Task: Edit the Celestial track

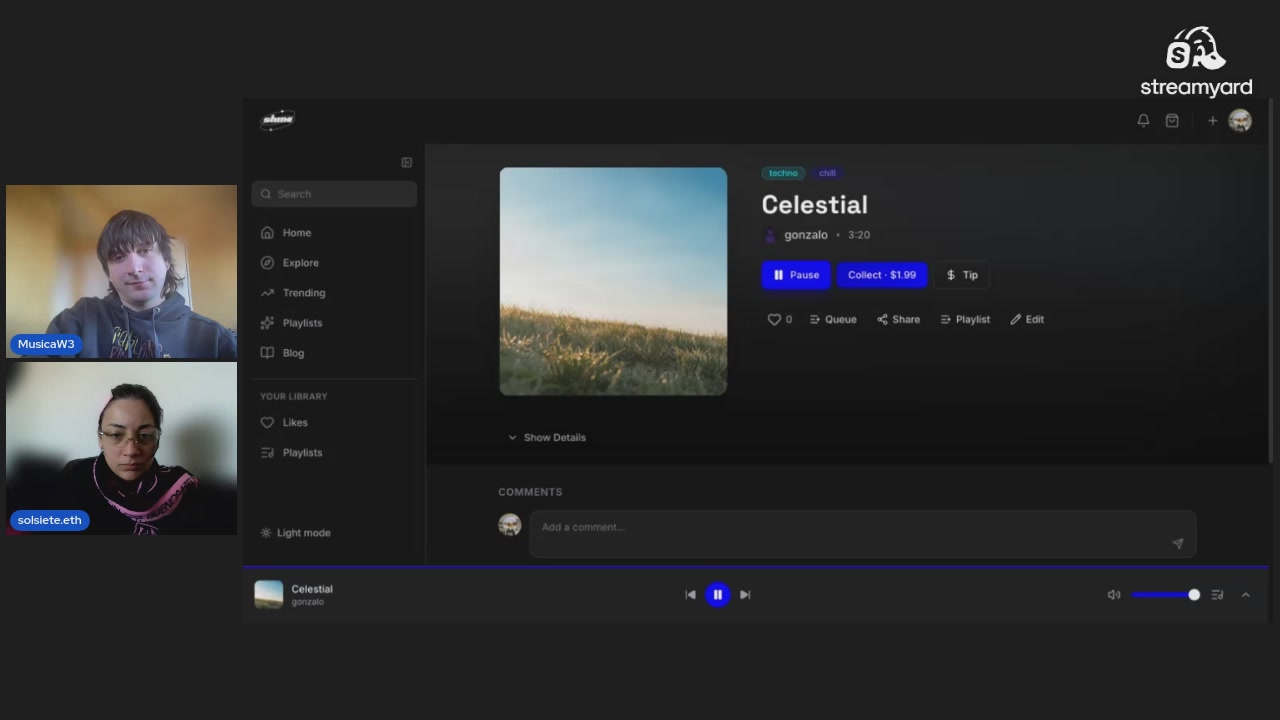Action: click(1027, 319)
